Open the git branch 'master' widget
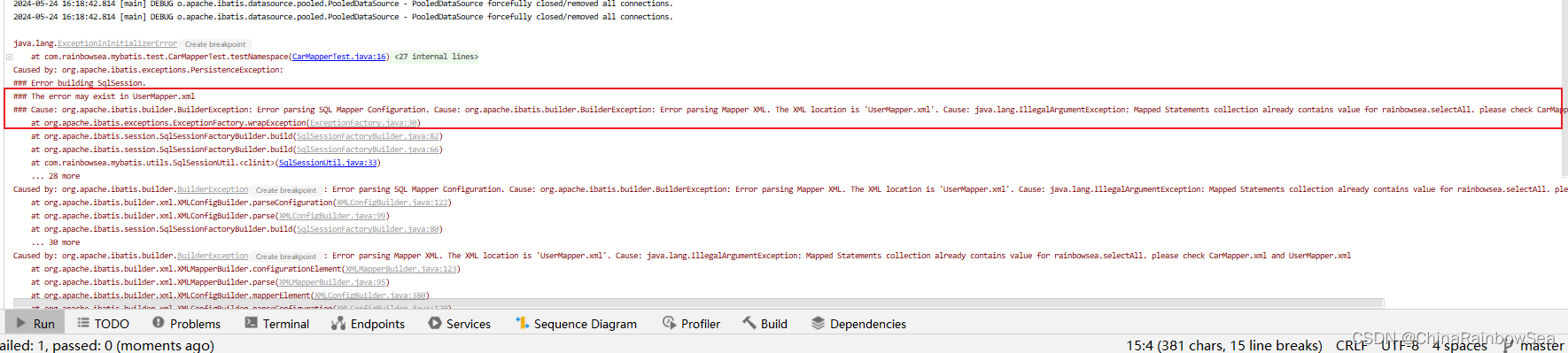The height and width of the screenshot is (353, 1568). (x=1534, y=345)
